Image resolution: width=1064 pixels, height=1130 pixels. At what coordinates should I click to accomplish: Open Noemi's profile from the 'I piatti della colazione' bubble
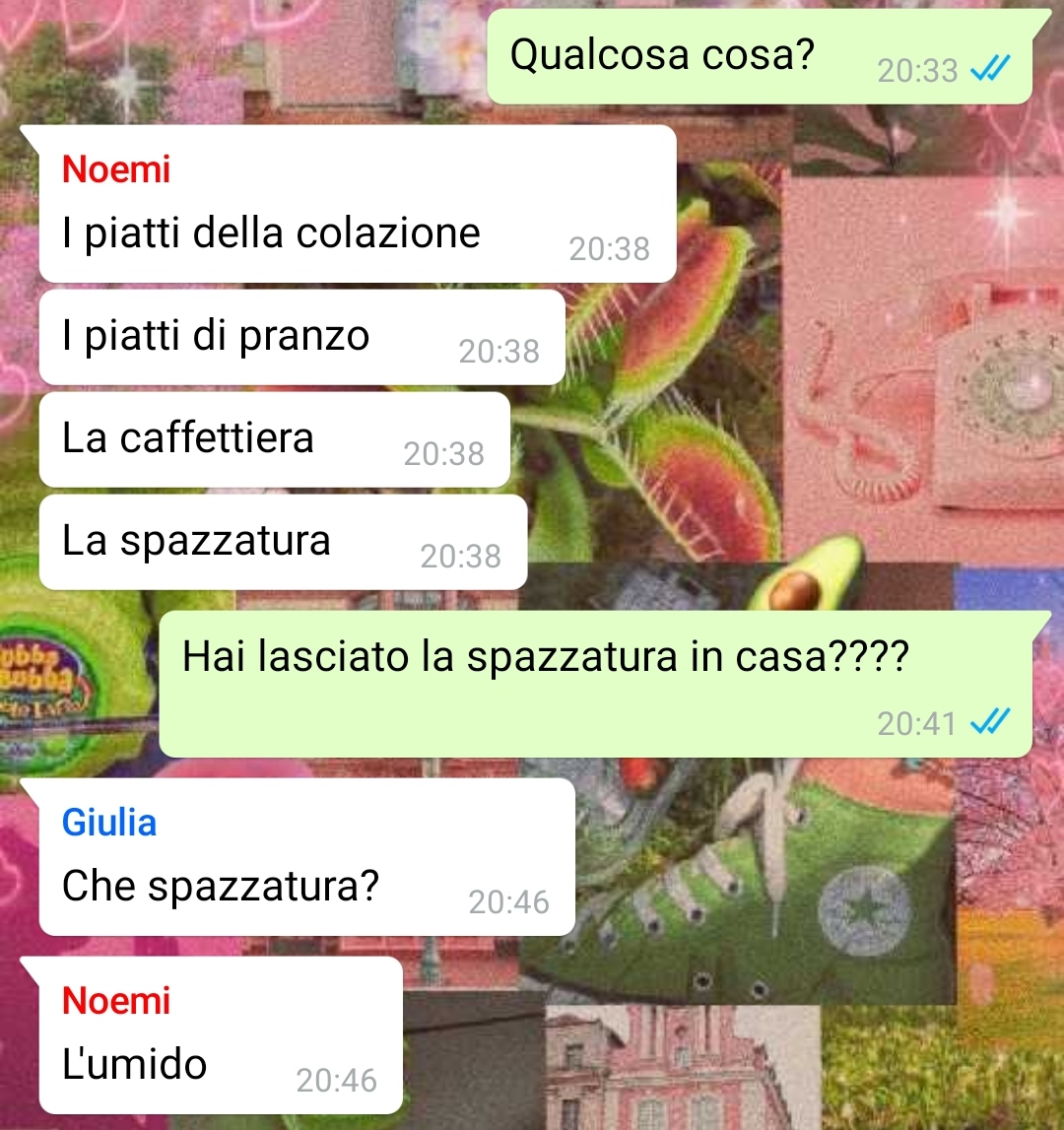116,169
